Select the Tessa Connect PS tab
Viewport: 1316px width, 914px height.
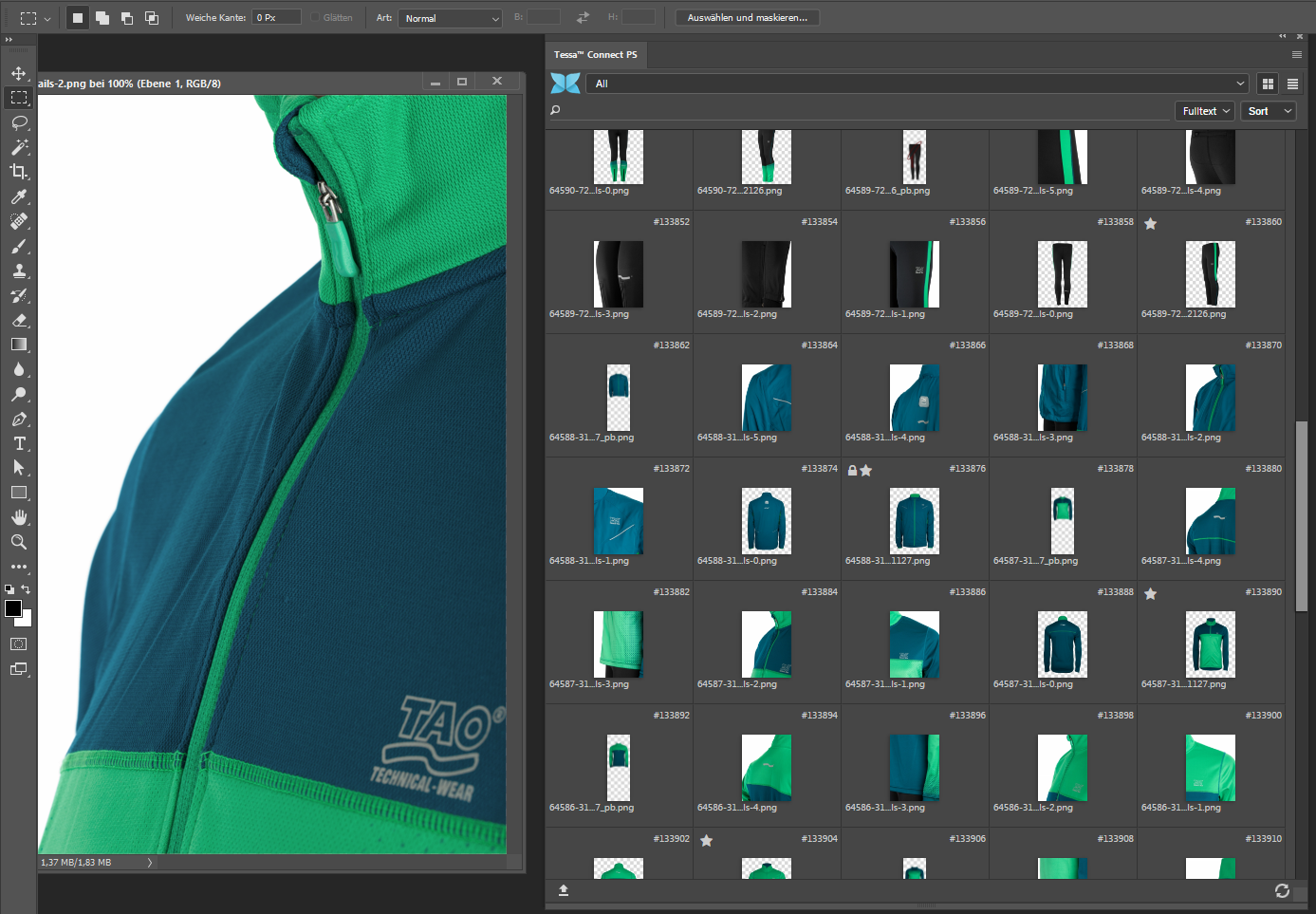click(596, 55)
